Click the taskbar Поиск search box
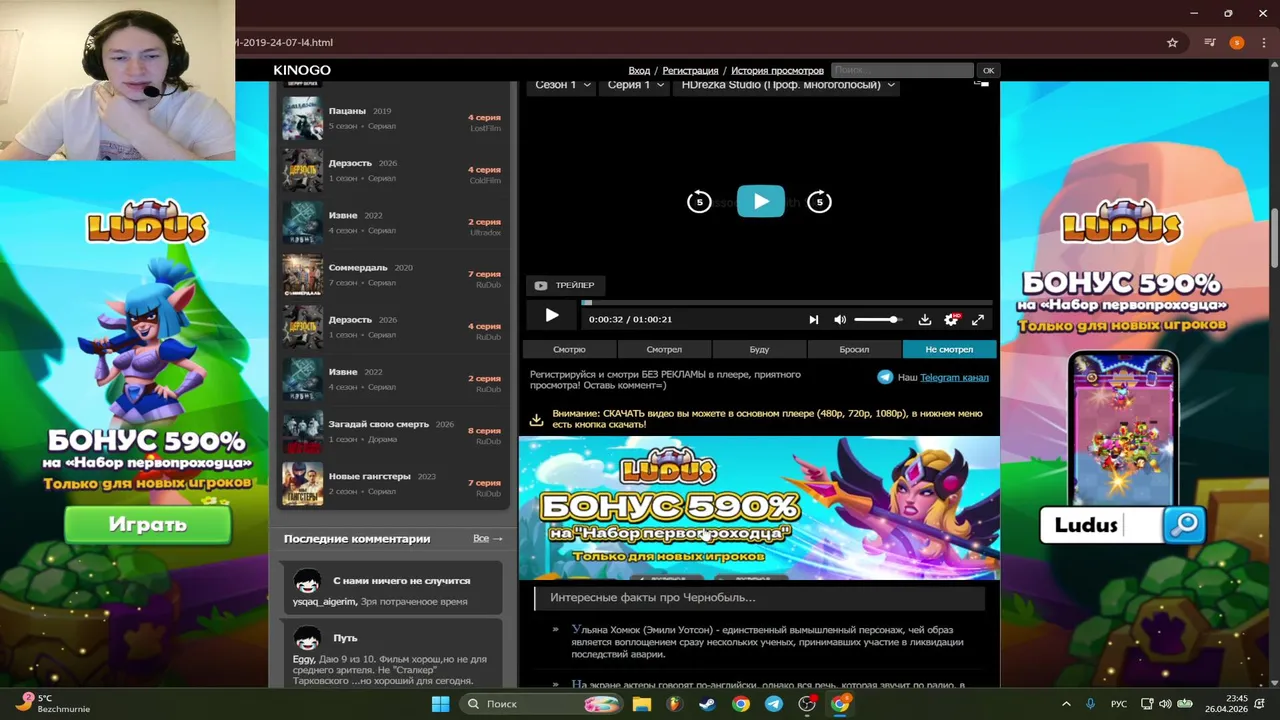 click(x=540, y=704)
